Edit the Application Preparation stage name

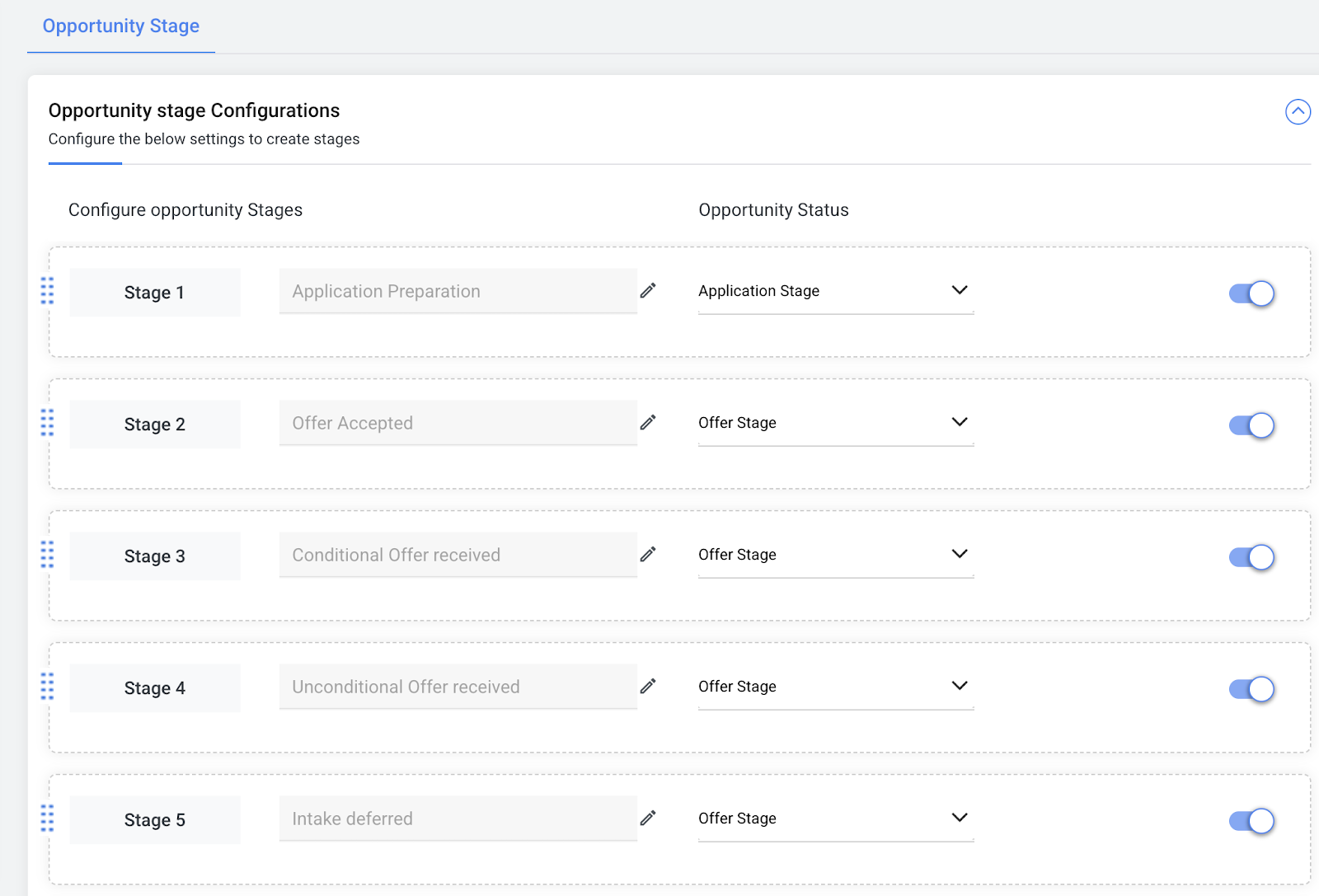648,291
